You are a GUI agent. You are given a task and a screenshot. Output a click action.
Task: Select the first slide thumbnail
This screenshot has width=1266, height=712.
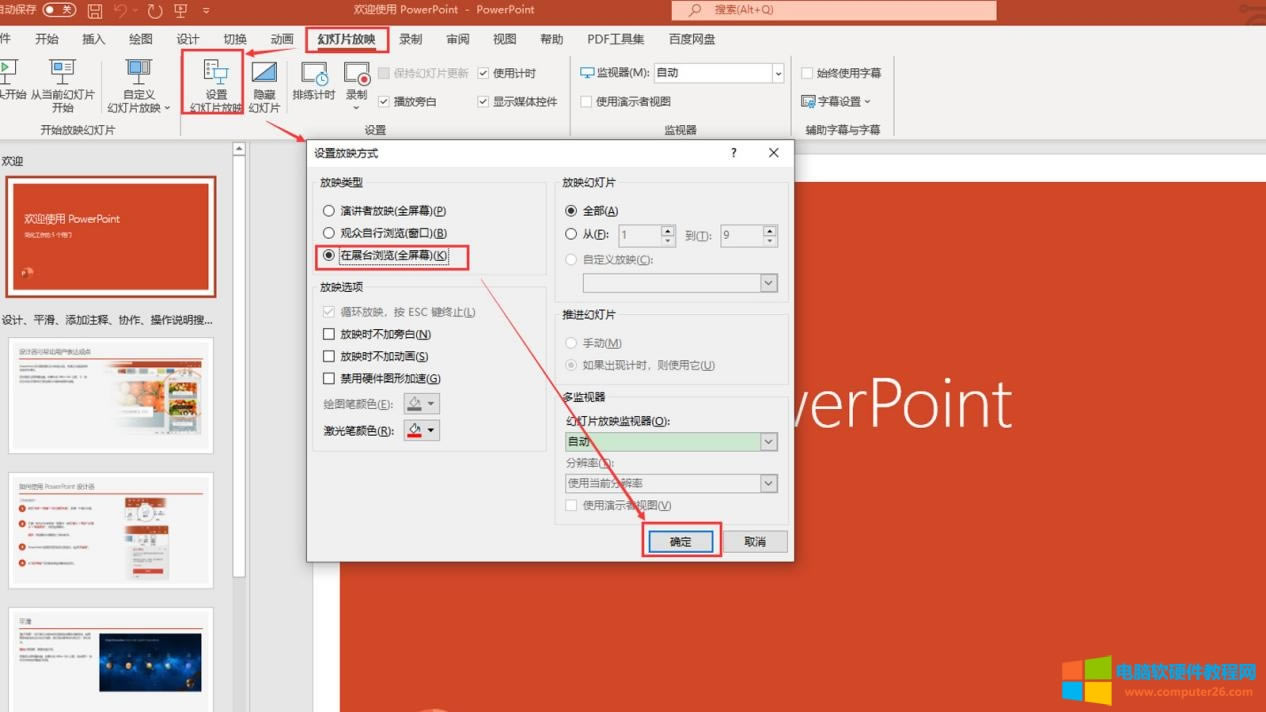click(x=111, y=237)
